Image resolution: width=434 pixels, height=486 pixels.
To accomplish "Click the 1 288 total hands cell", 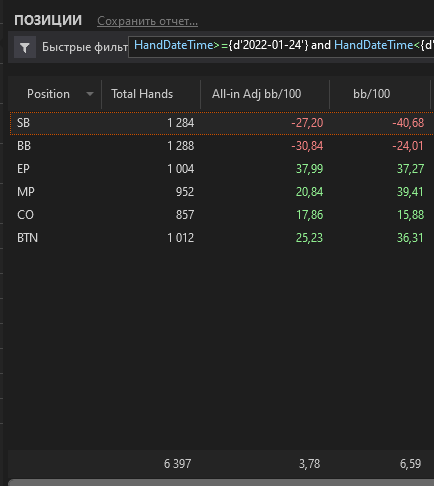I will pyautogui.click(x=181, y=146).
